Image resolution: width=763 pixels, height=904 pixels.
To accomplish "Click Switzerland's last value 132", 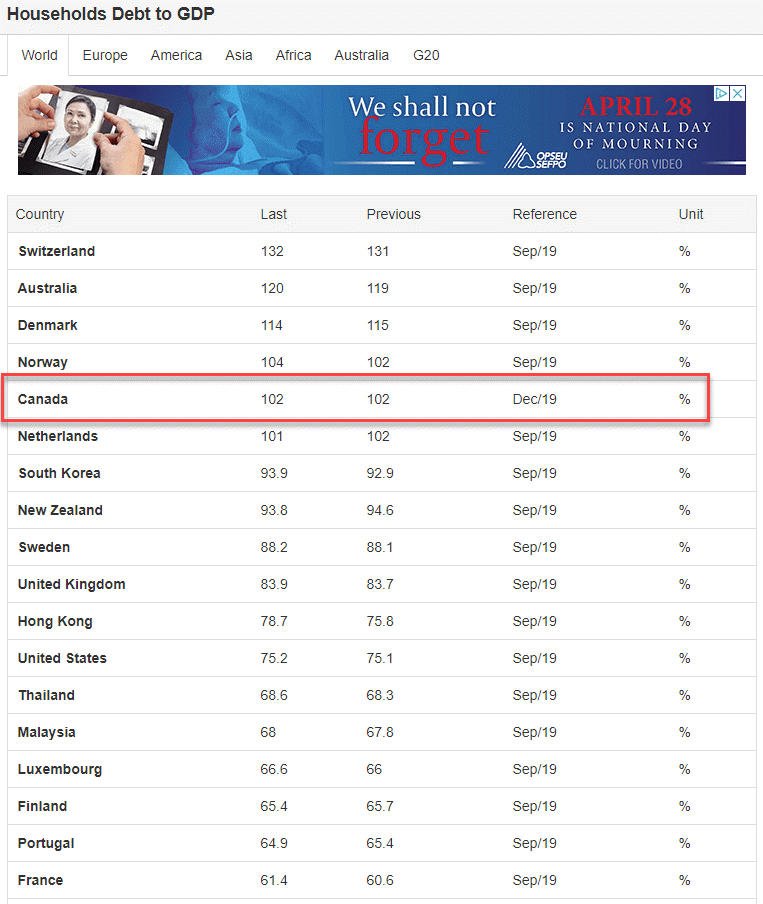I will [272, 251].
